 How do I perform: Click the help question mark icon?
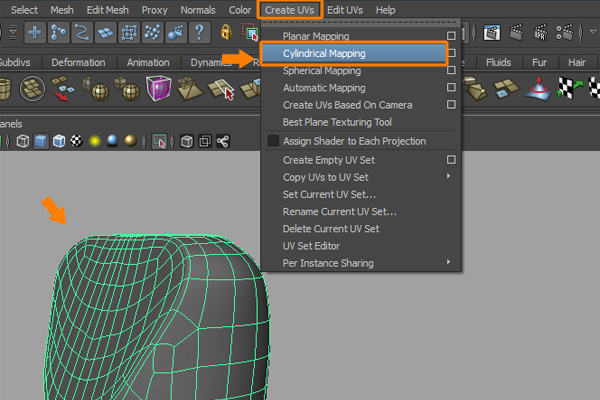coord(201,32)
